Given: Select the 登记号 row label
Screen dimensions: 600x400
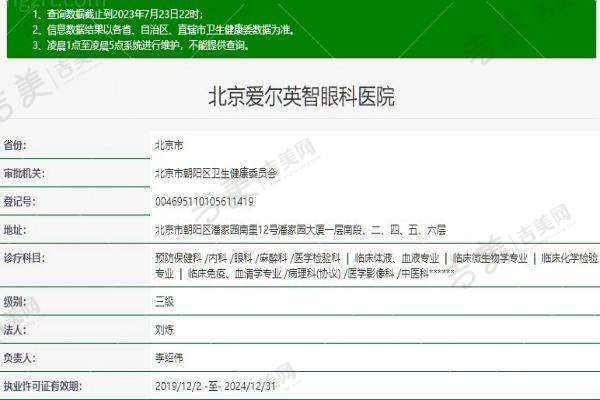Looking at the screenshot, I should [x=20, y=201].
